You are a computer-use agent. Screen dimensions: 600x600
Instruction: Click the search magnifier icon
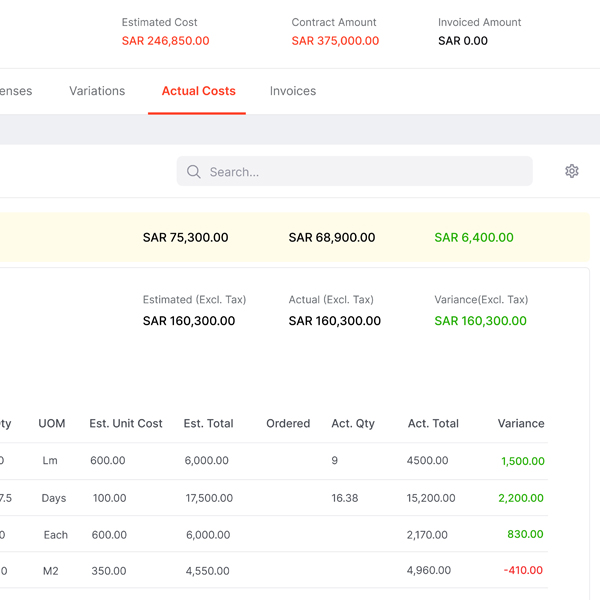point(194,172)
